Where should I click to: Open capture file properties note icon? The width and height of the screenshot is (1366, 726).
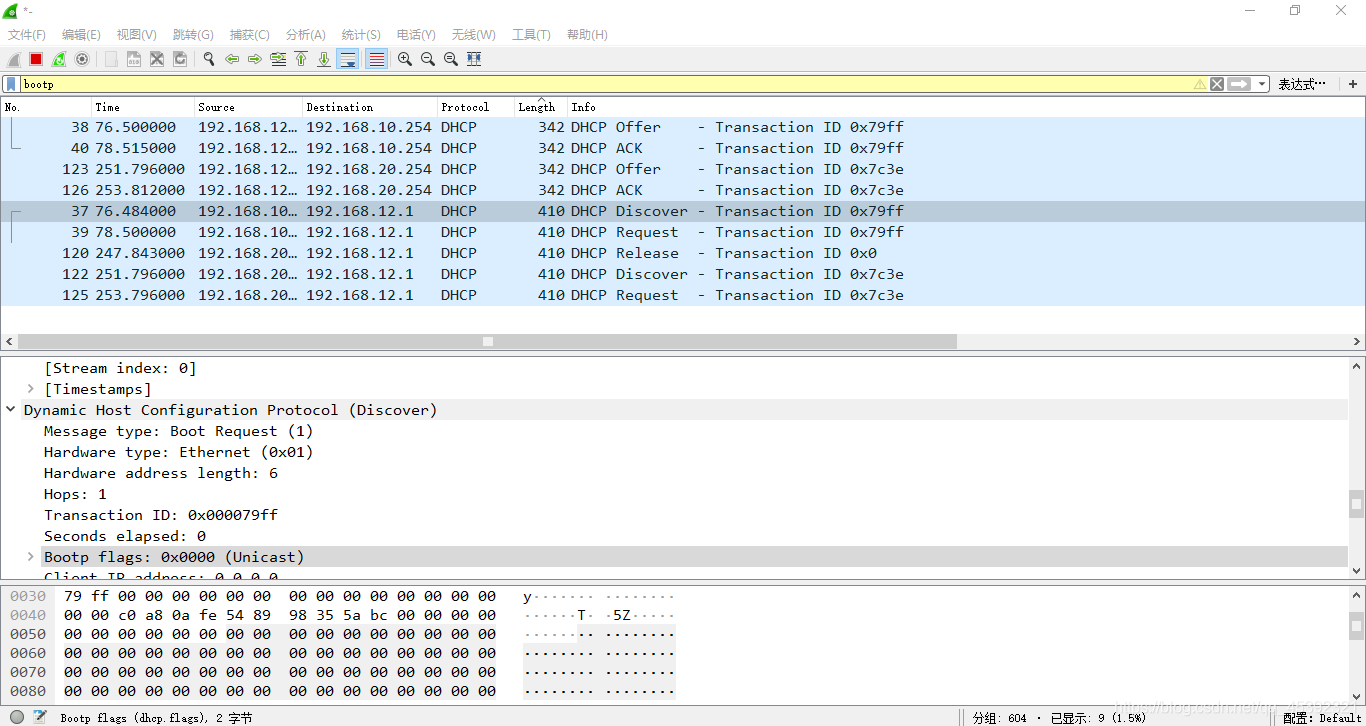[x=40, y=717]
